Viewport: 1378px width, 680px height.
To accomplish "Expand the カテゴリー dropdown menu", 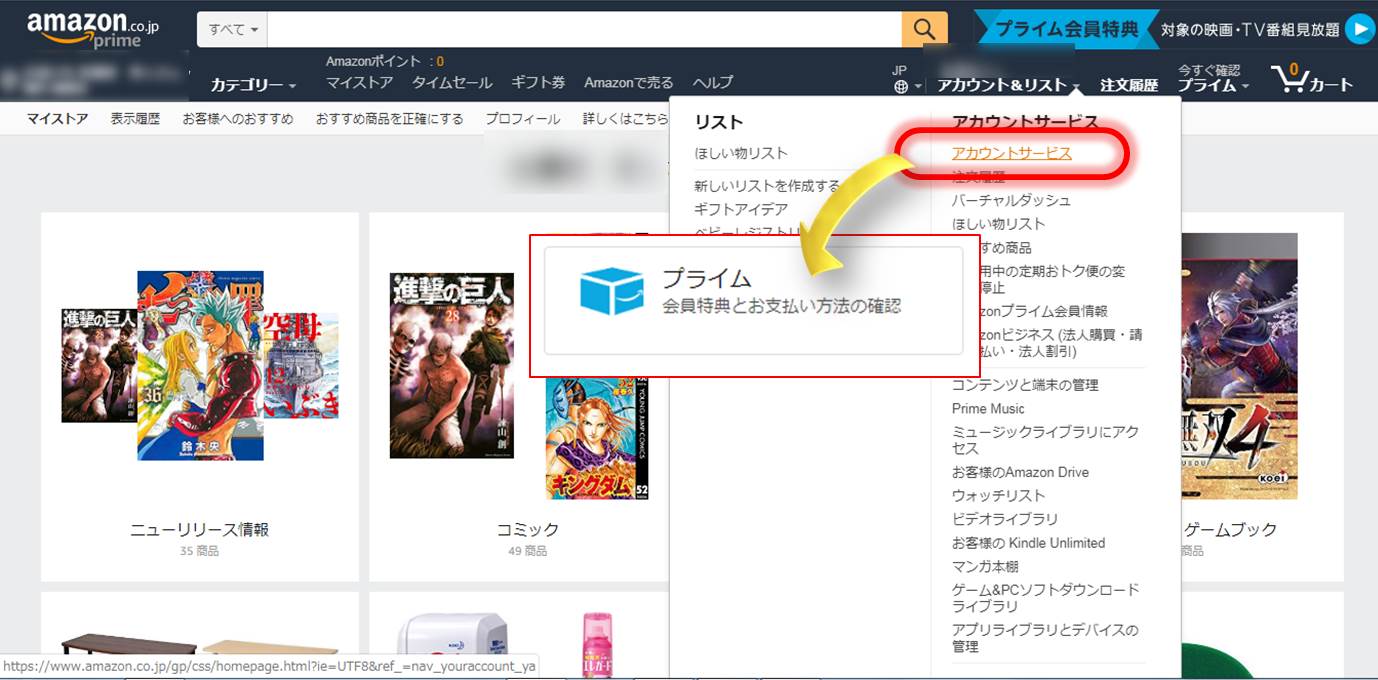I will (253, 85).
